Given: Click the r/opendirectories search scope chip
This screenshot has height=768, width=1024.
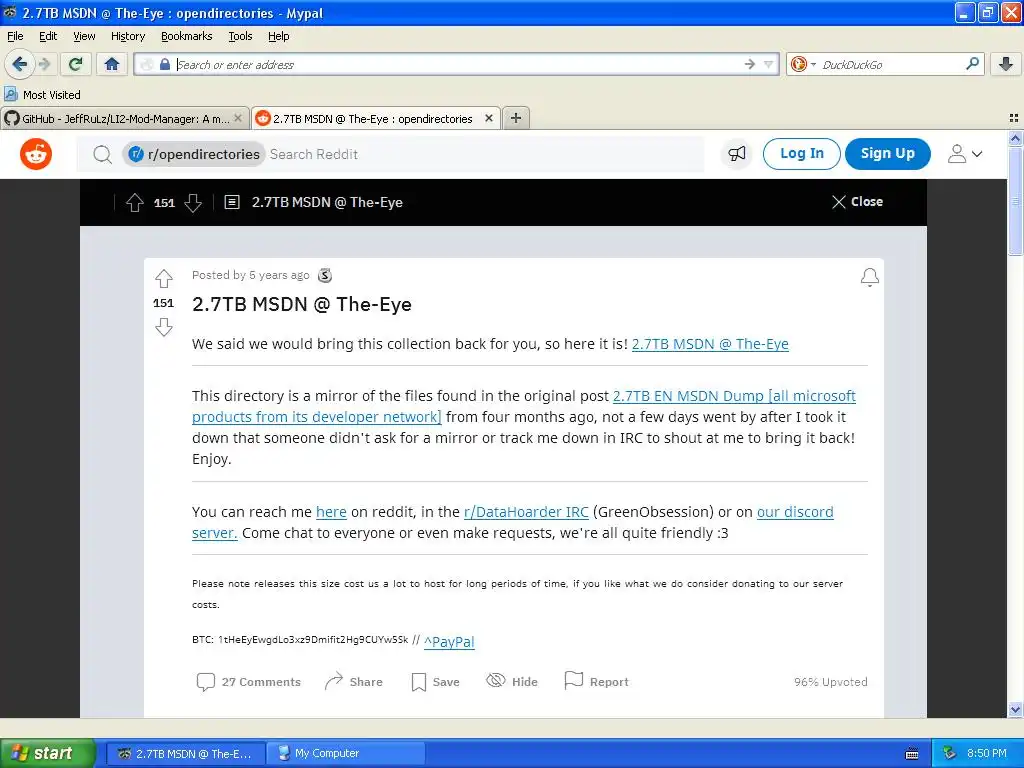Looking at the screenshot, I should [x=194, y=154].
